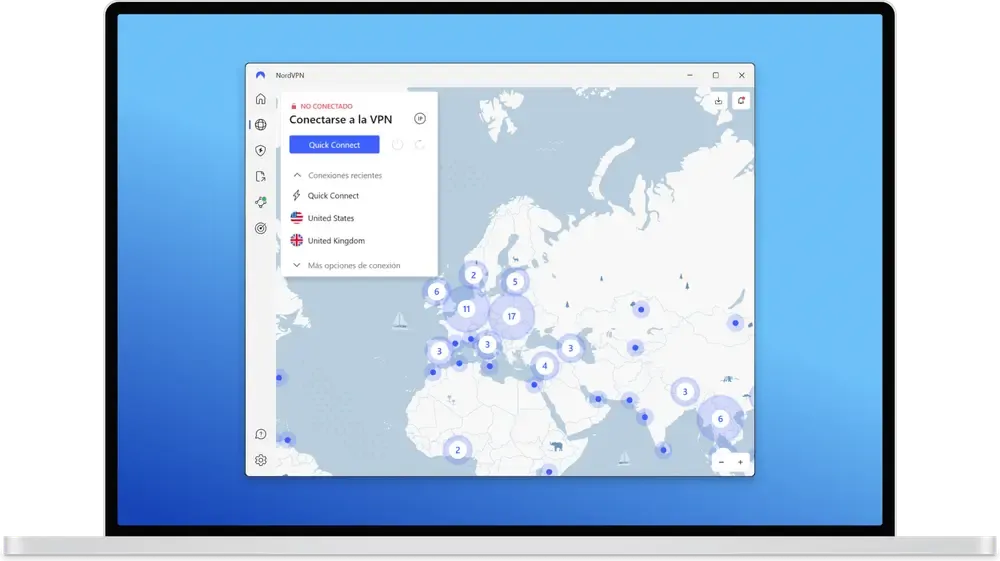The image size is (1000, 561).
Task: Click the greyed-out power disconnect icon
Action: tap(397, 145)
